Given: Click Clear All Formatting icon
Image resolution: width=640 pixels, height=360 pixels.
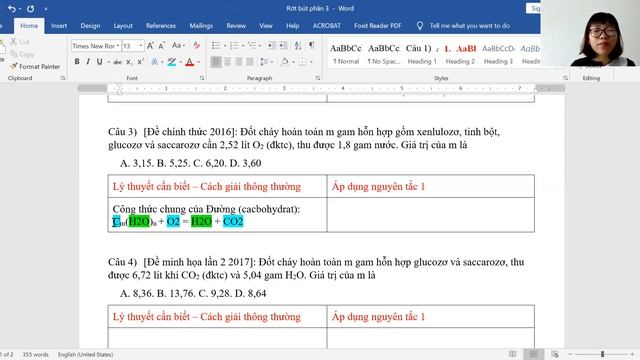Looking at the screenshot, I should [x=196, y=45].
